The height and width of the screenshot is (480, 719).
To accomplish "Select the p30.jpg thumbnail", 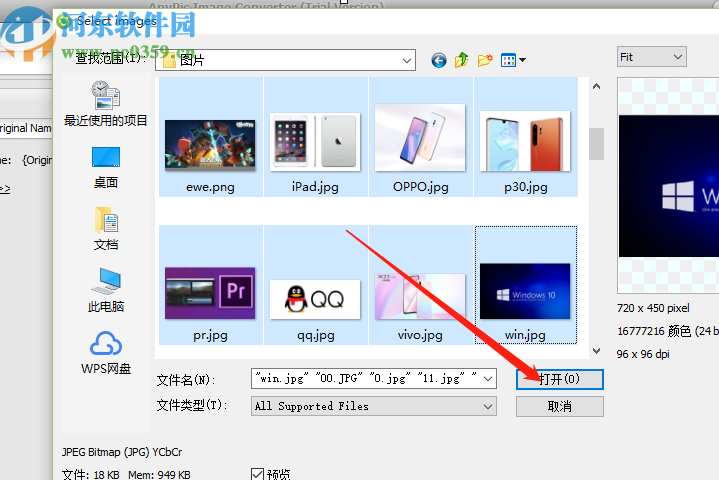I will (x=525, y=141).
